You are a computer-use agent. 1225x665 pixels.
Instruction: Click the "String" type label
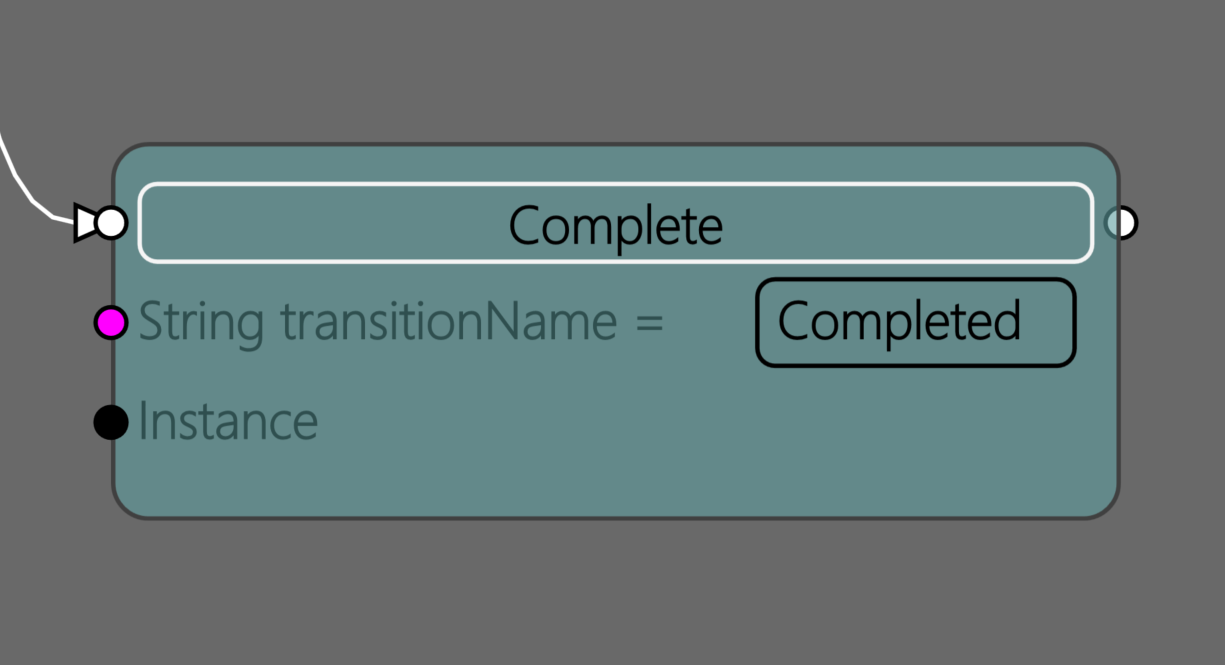pyautogui.click(x=201, y=322)
